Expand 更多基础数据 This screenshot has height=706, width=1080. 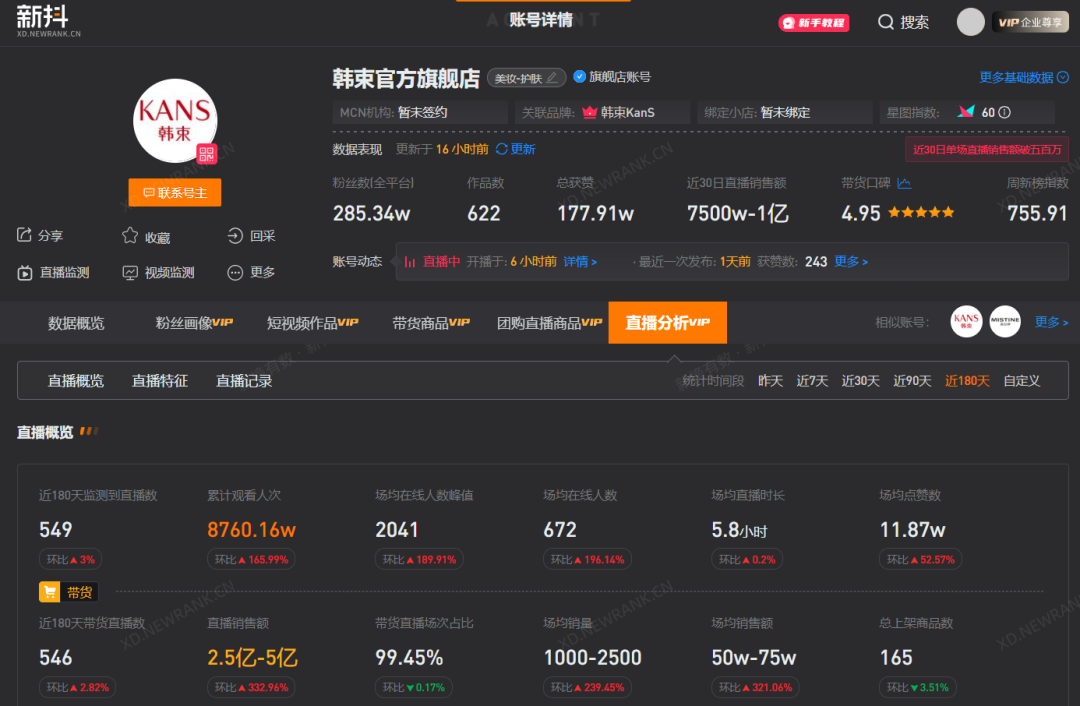coord(1024,77)
